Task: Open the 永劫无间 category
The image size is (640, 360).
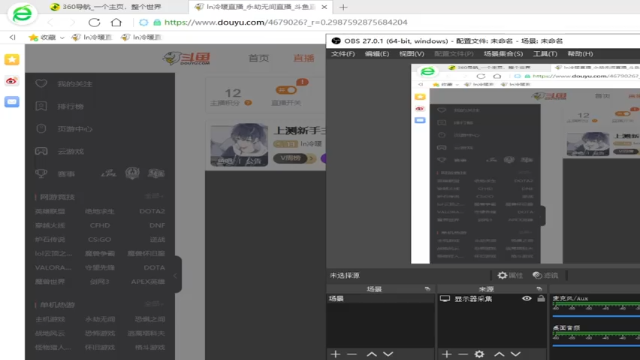Action: click(100, 319)
